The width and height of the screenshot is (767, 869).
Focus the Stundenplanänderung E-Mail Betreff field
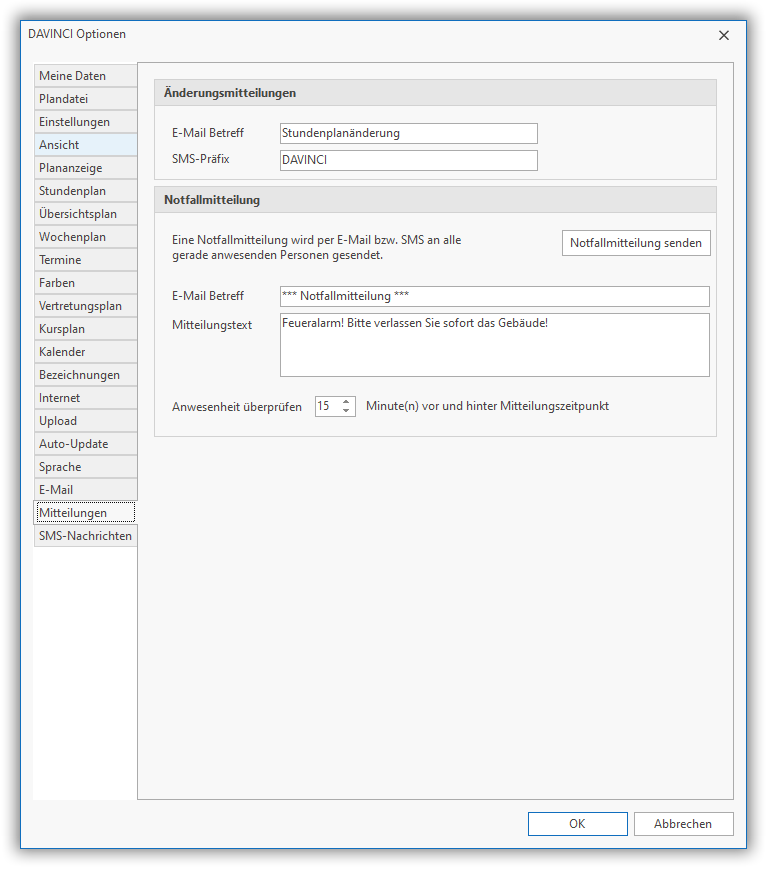pos(408,133)
